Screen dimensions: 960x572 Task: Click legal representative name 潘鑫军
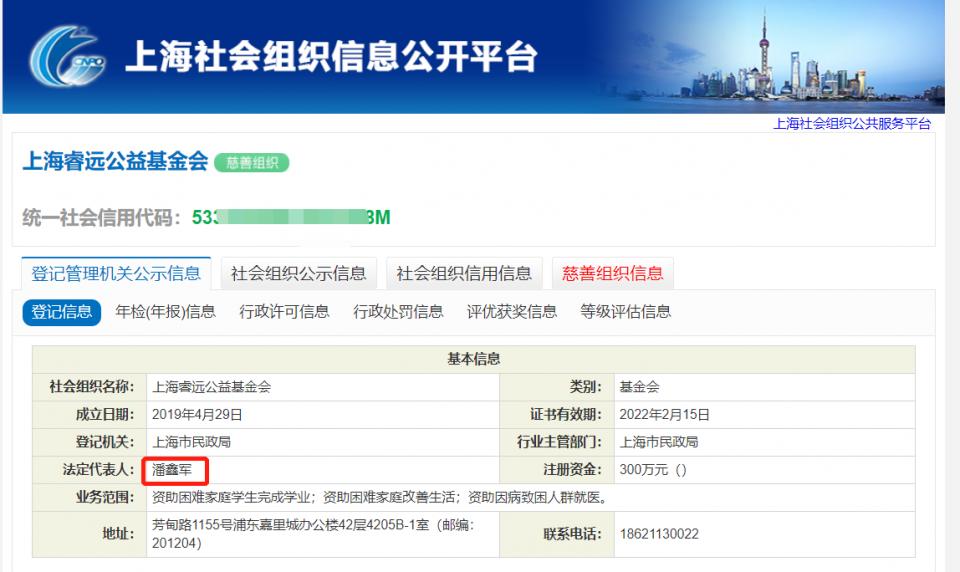(172, 470)
